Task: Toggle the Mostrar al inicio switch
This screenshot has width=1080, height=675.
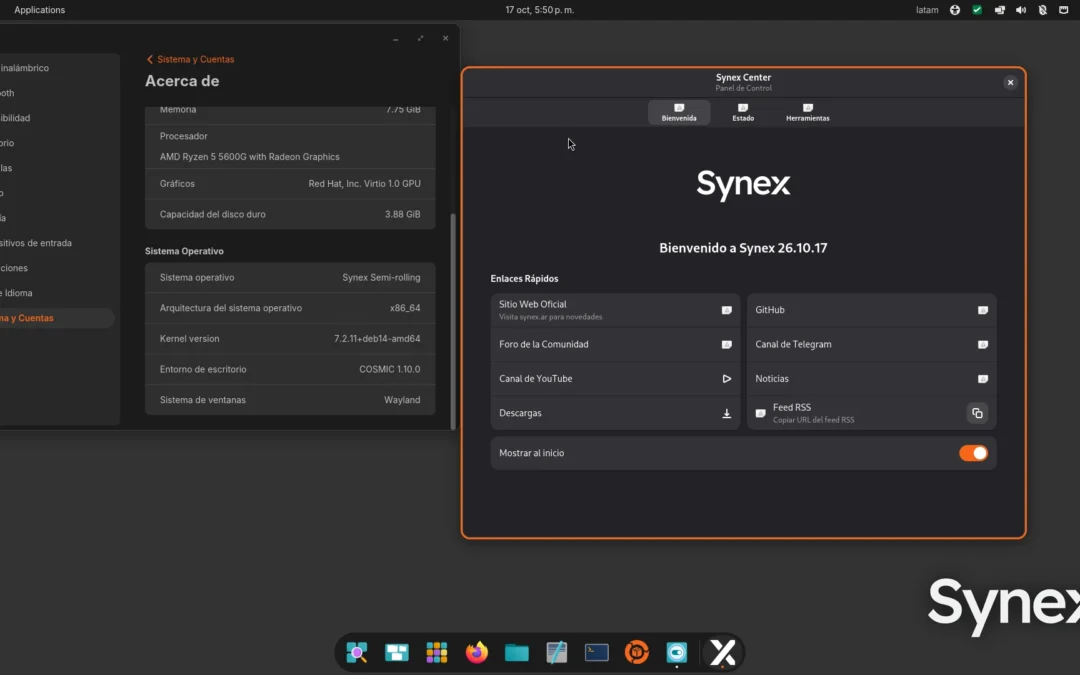Action: (x=973, y=453)
